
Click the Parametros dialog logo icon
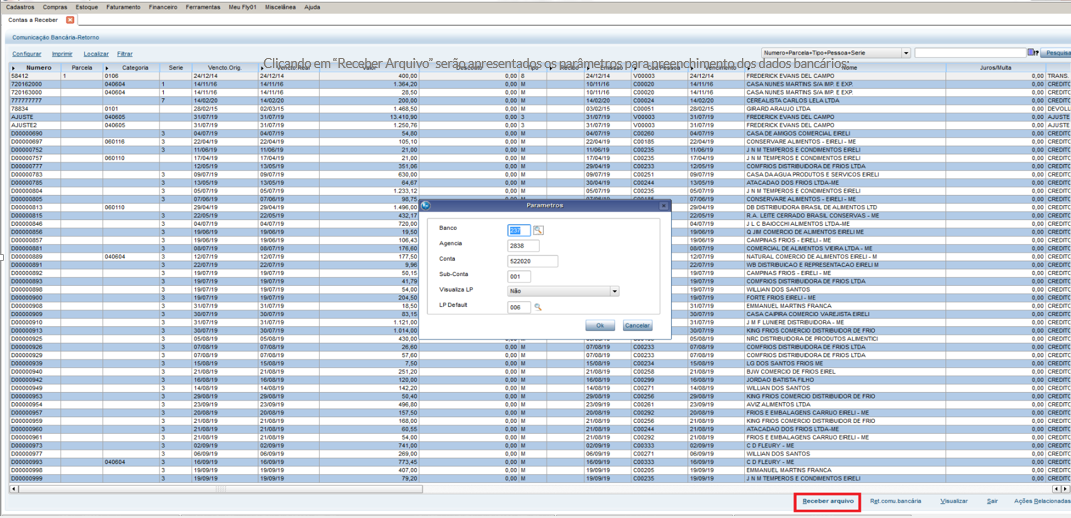click(x=425, y=205)
